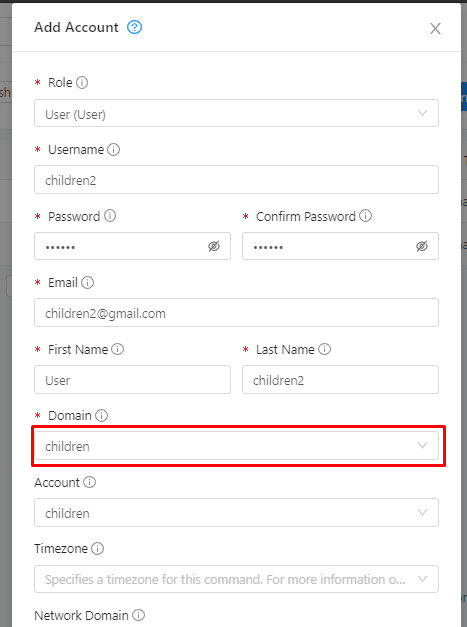Click the Email info icon
Image resolution: width=467 pixels, height=627 pixels.
point(88,283)
